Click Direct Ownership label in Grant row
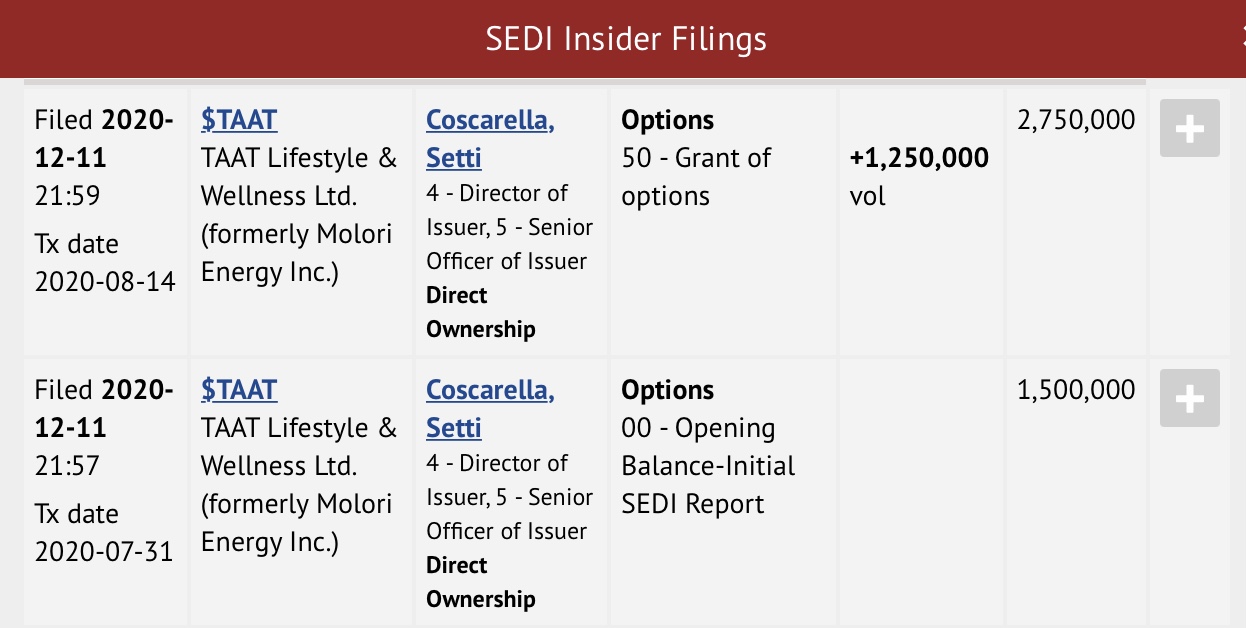The width and height of the screenshot is (1246, 628). (x=480, y=312)
